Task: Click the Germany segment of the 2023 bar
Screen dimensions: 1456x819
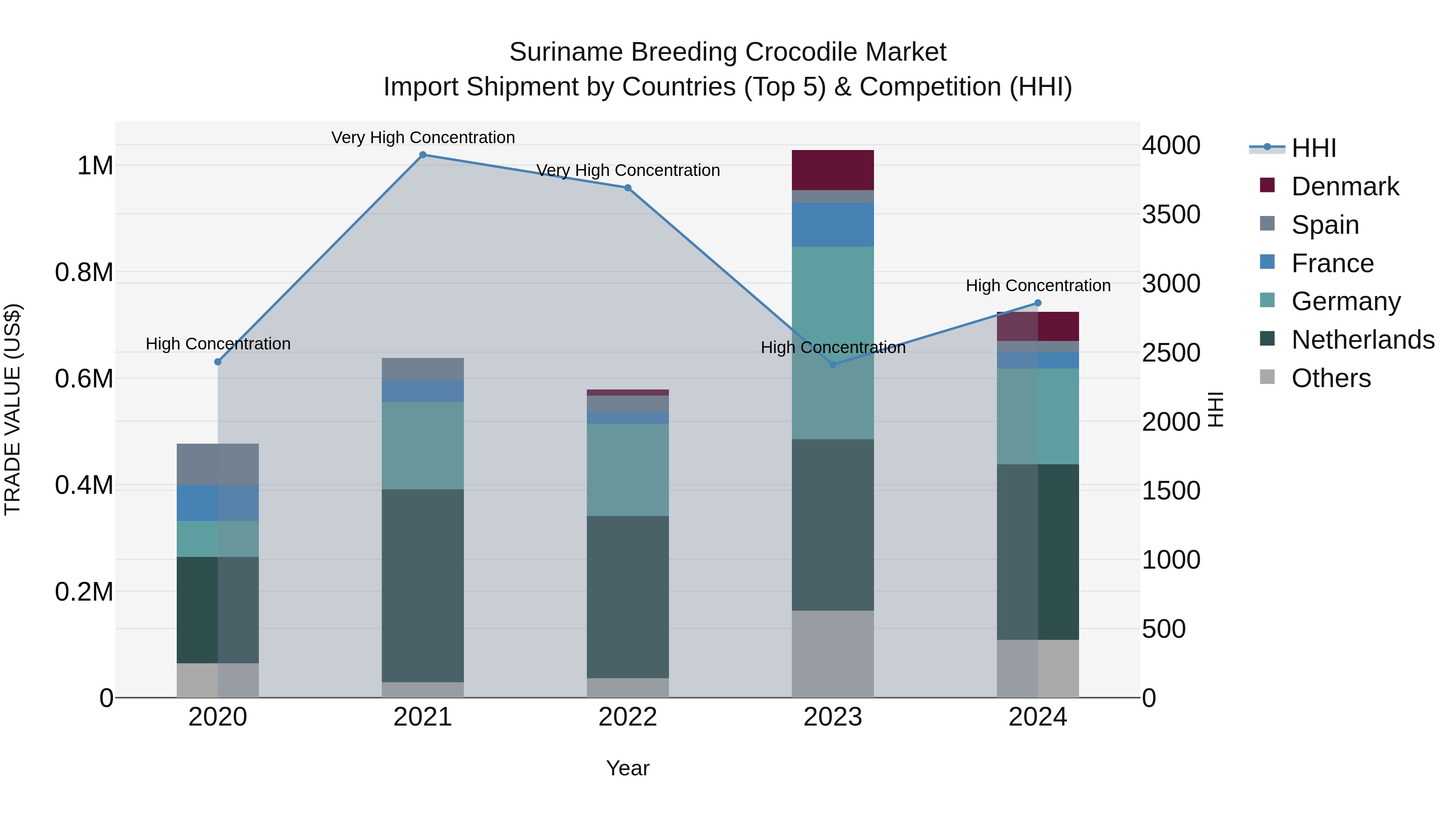Action: click(x=833, y=343)
